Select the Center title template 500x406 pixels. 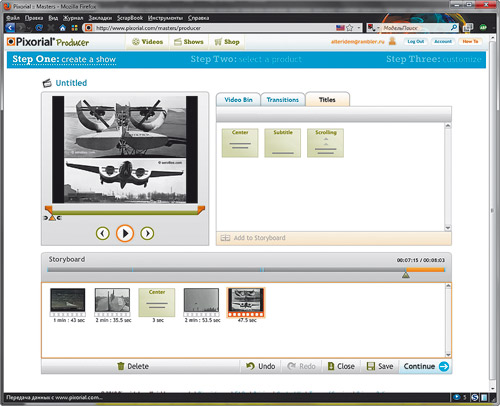[x=240, y=143]
